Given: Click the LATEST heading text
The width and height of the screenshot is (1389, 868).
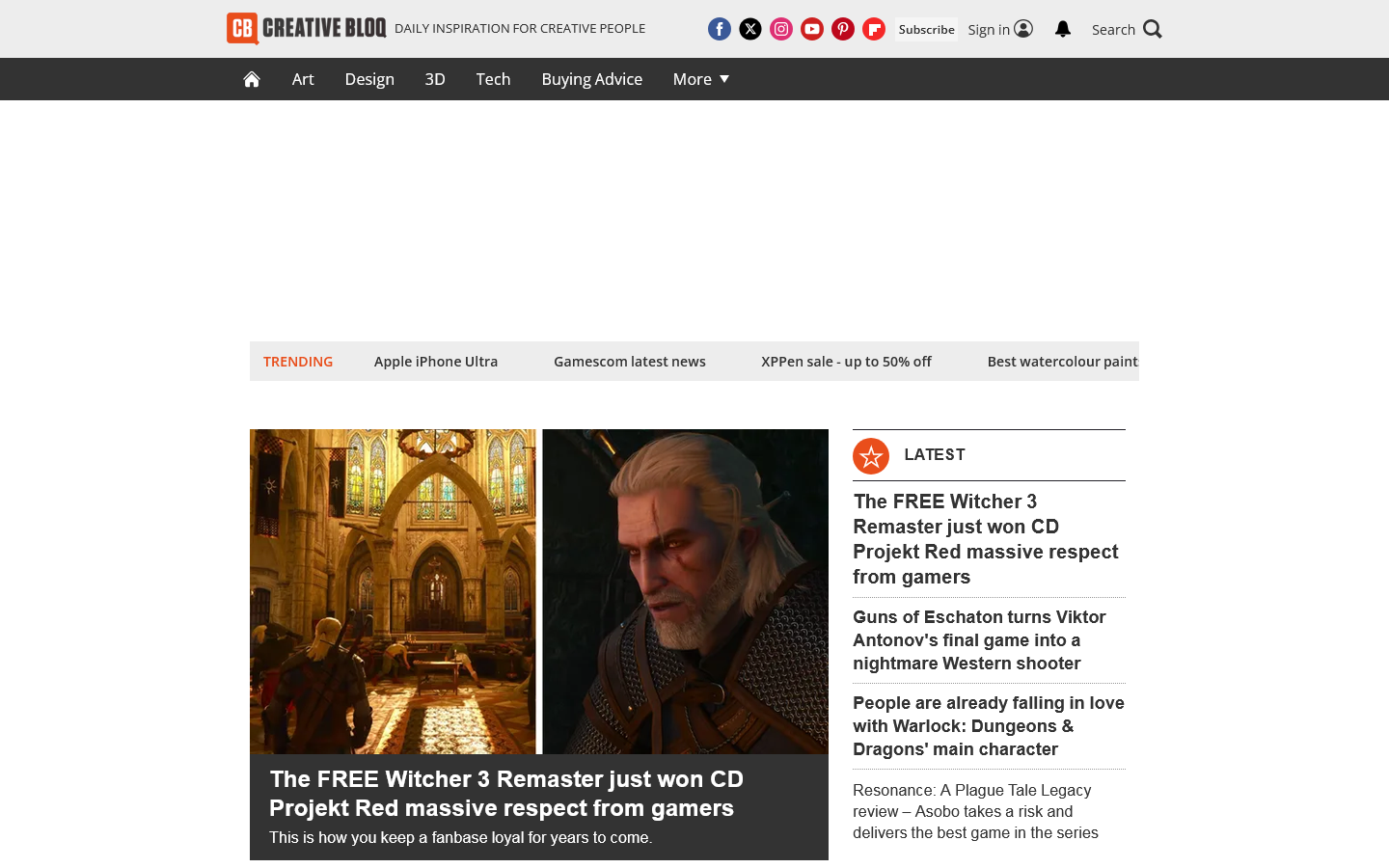Looking at the screenshot, I should tap(935, 455).
